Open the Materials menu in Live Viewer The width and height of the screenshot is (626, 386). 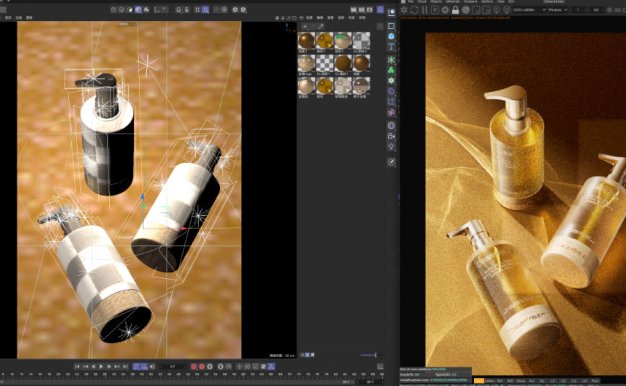(453, 2)
